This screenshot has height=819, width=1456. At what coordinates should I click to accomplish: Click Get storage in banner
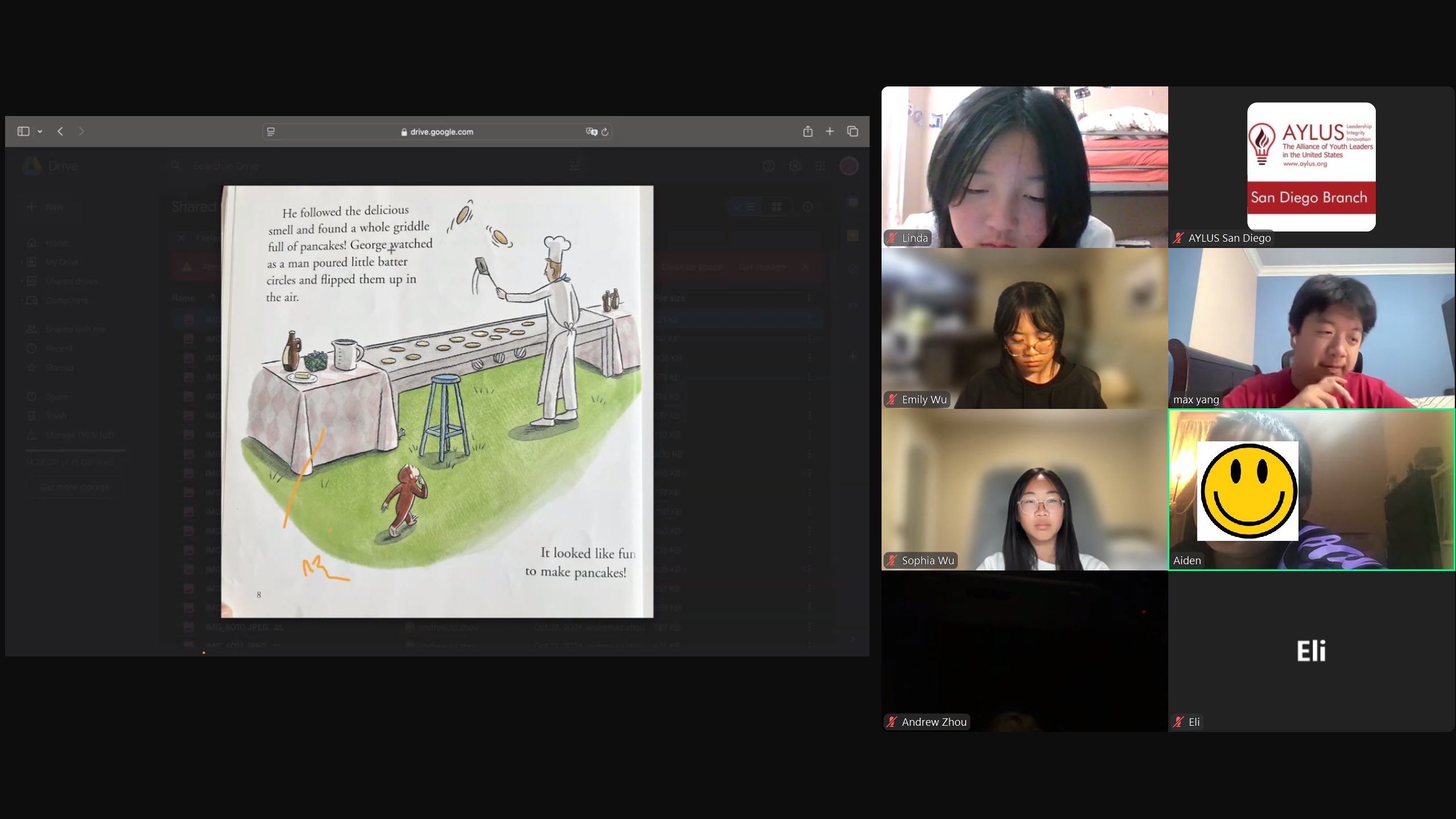point(762,267)
